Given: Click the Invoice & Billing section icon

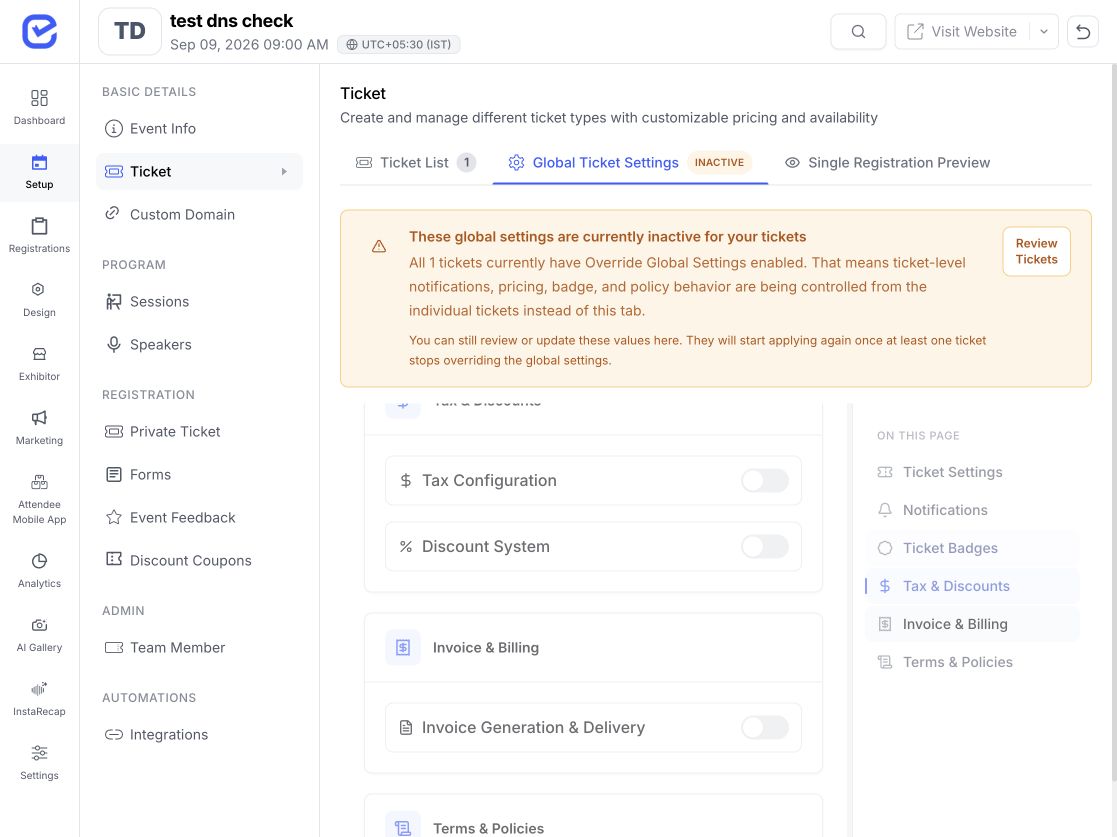Looking at the screenshot, I should pos(403,648).
